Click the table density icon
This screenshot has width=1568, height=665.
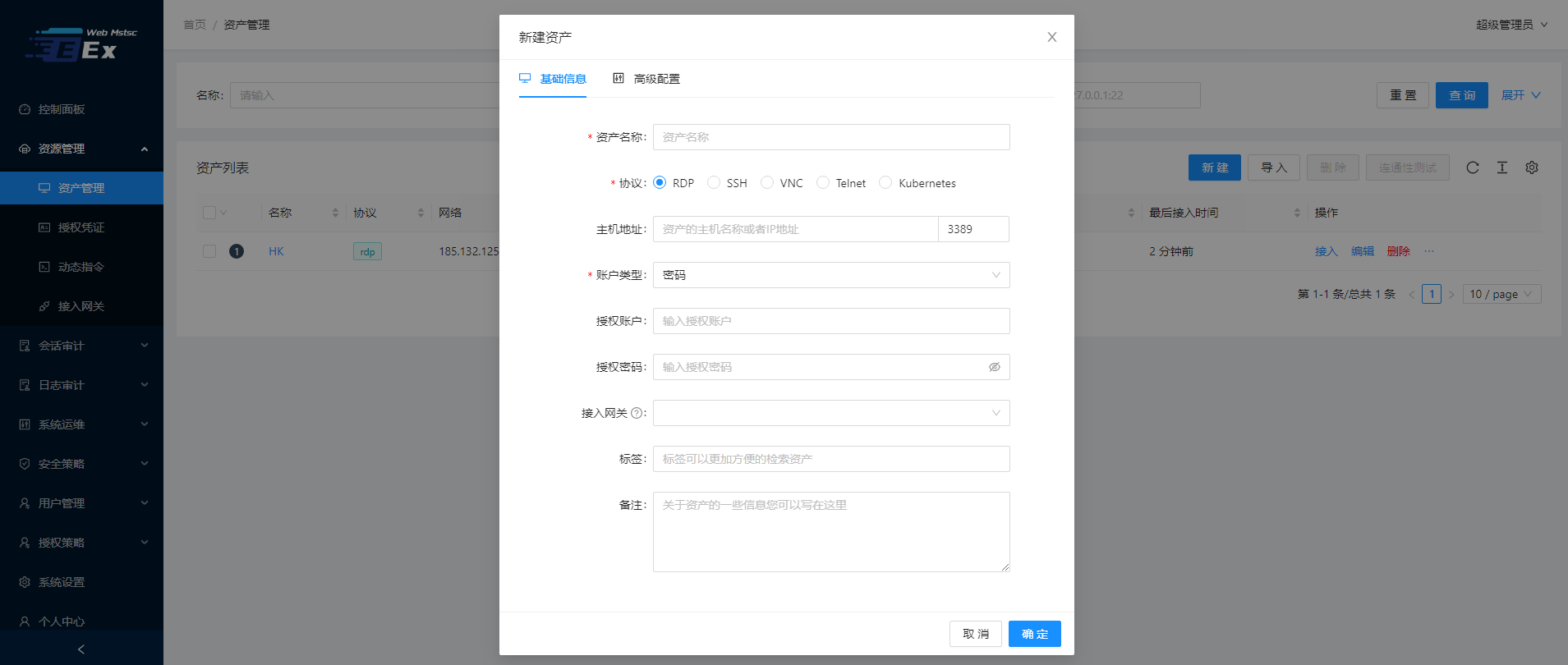point(1502,167)
